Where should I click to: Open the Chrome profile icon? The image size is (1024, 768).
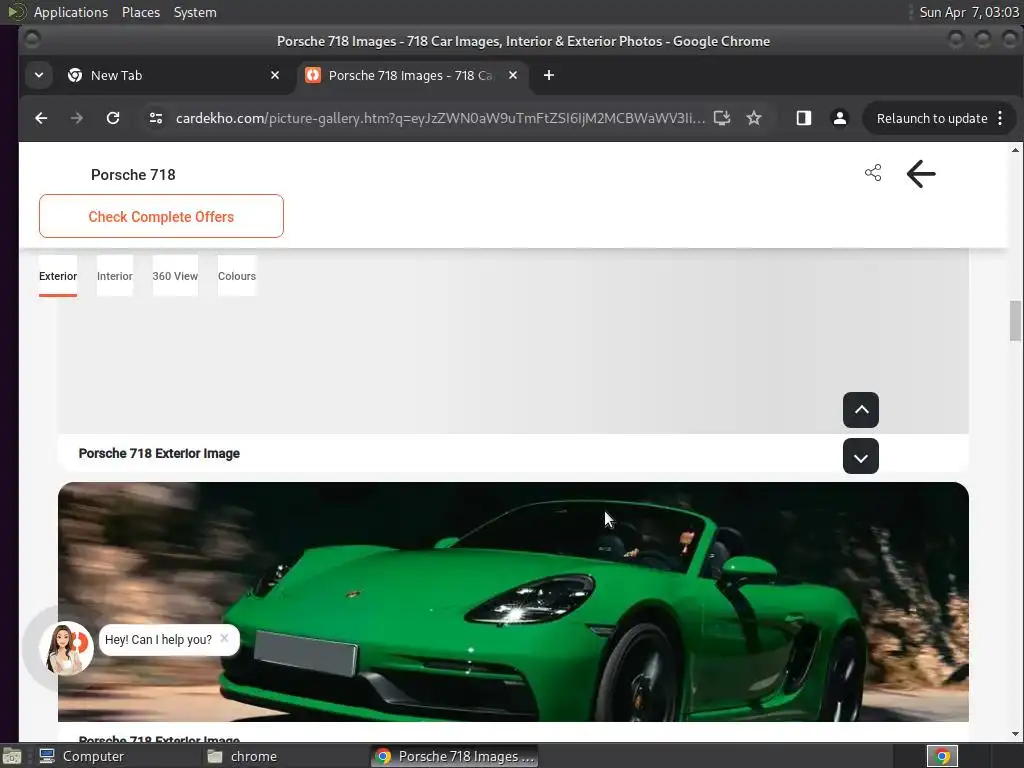pyautogui.click(x=840, y=118)
